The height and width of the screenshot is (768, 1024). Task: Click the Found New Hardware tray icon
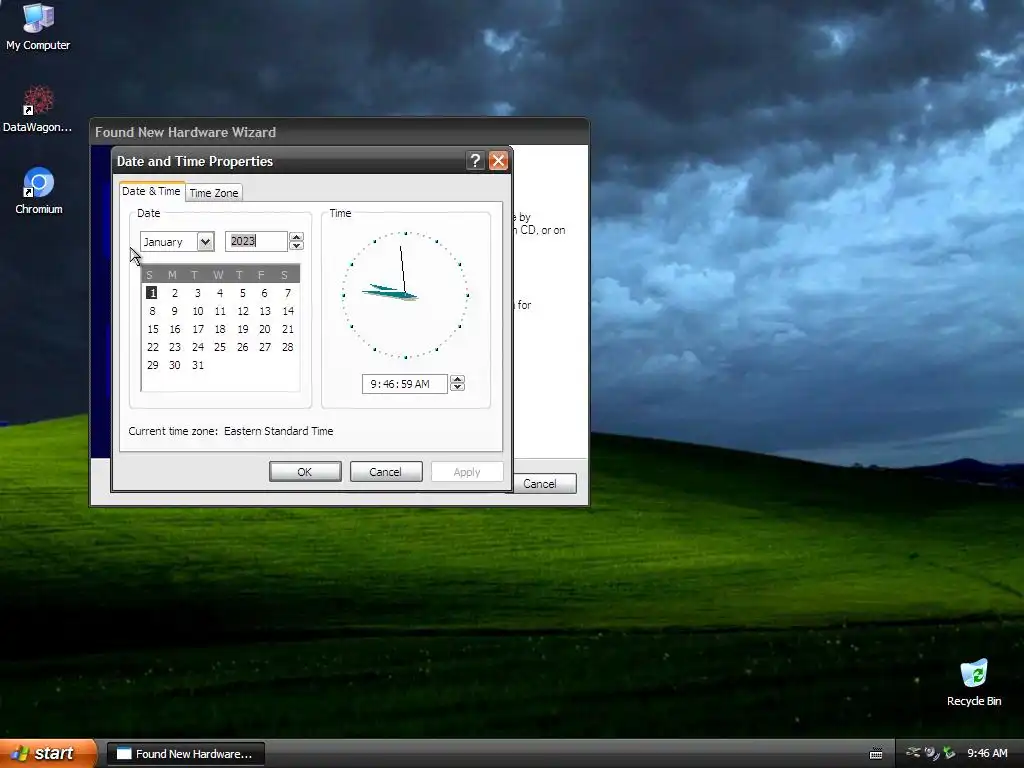[x=913, y=753]
